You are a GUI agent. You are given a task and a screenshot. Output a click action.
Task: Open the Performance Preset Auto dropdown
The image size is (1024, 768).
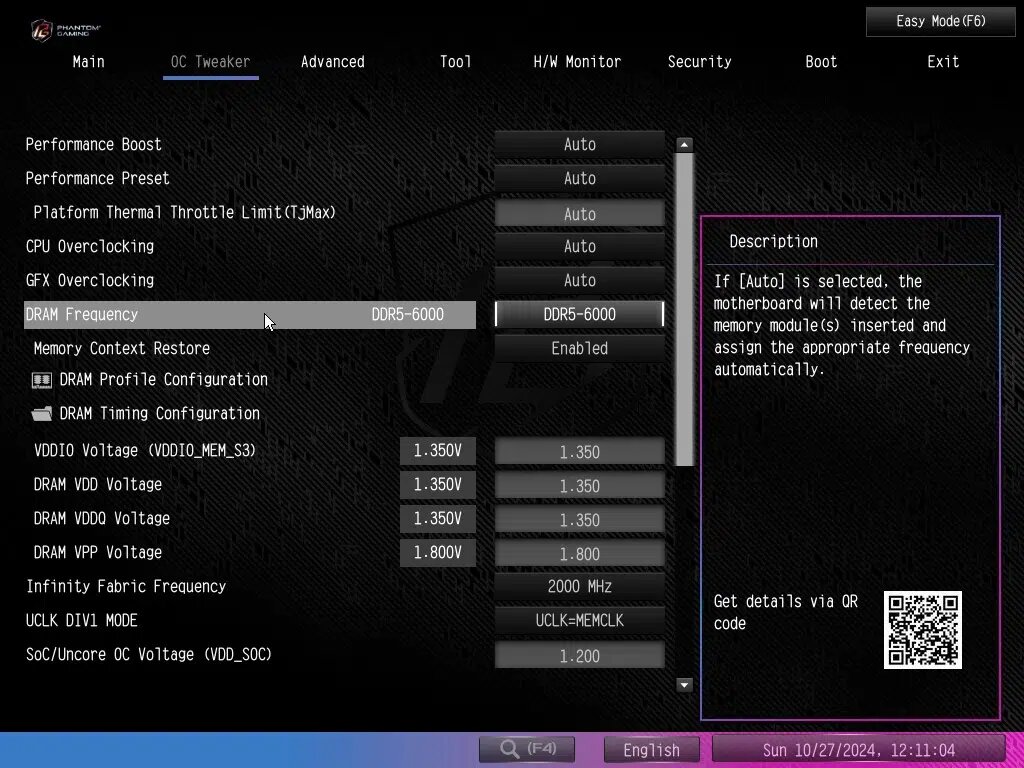(x=579, y=179)
